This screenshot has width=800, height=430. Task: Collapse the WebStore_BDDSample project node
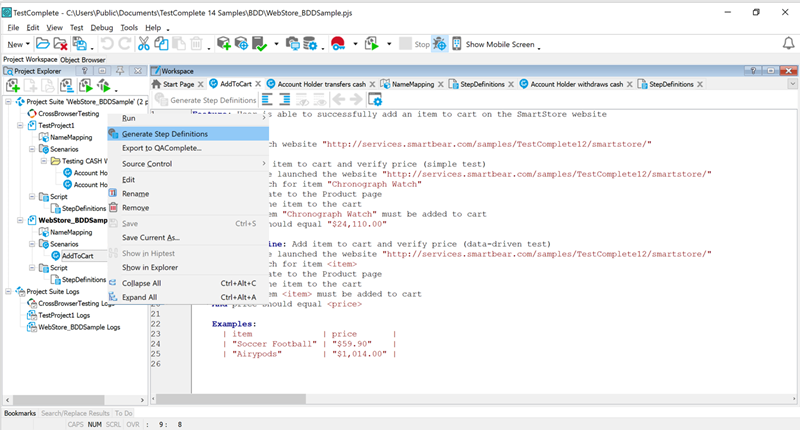click(20, 220)
